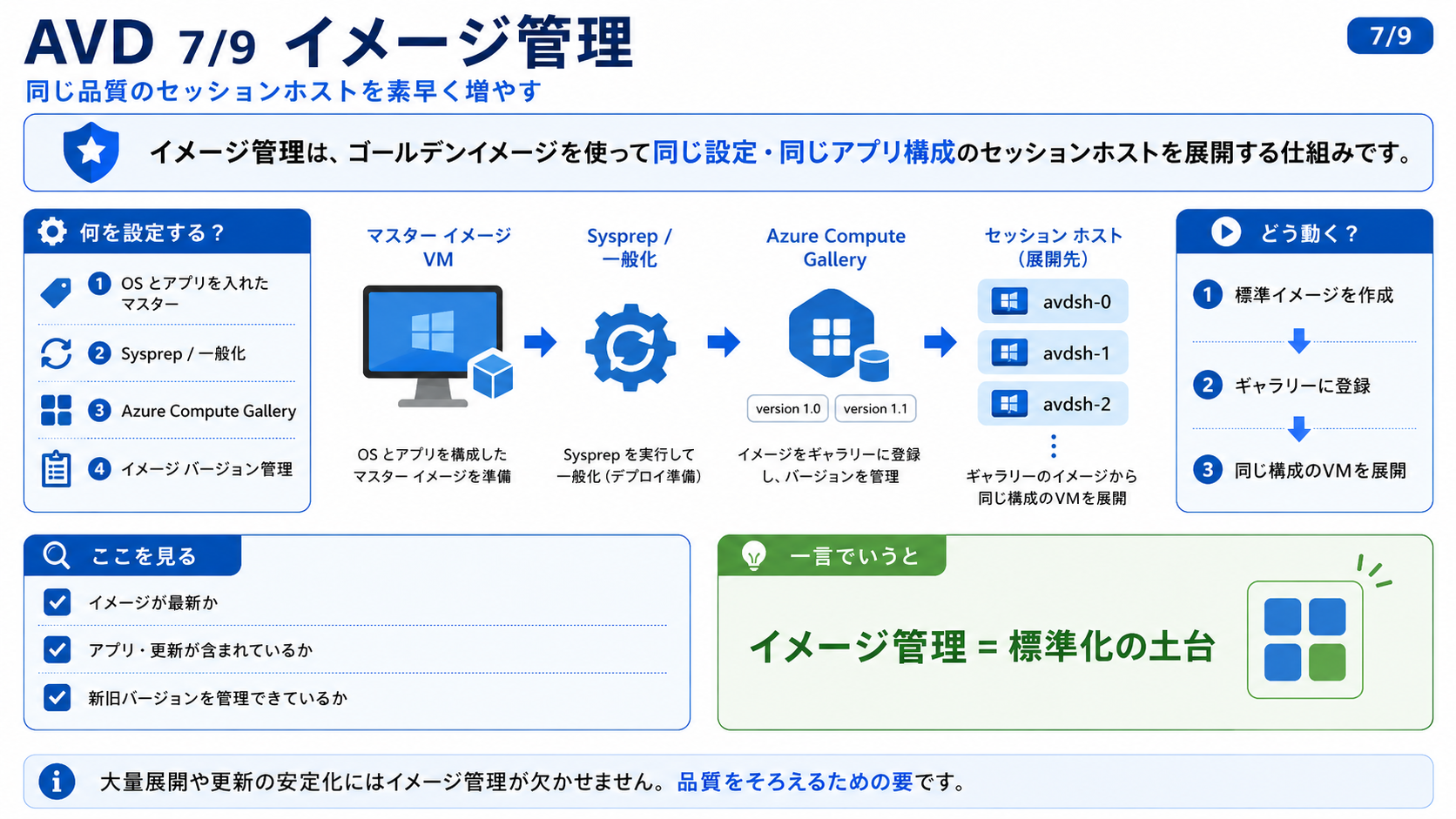Click the Windows icon on avdsh-1
The width and height of the screenshot is (1456, 819).
pyautogui.click(x=1009, y=352)
